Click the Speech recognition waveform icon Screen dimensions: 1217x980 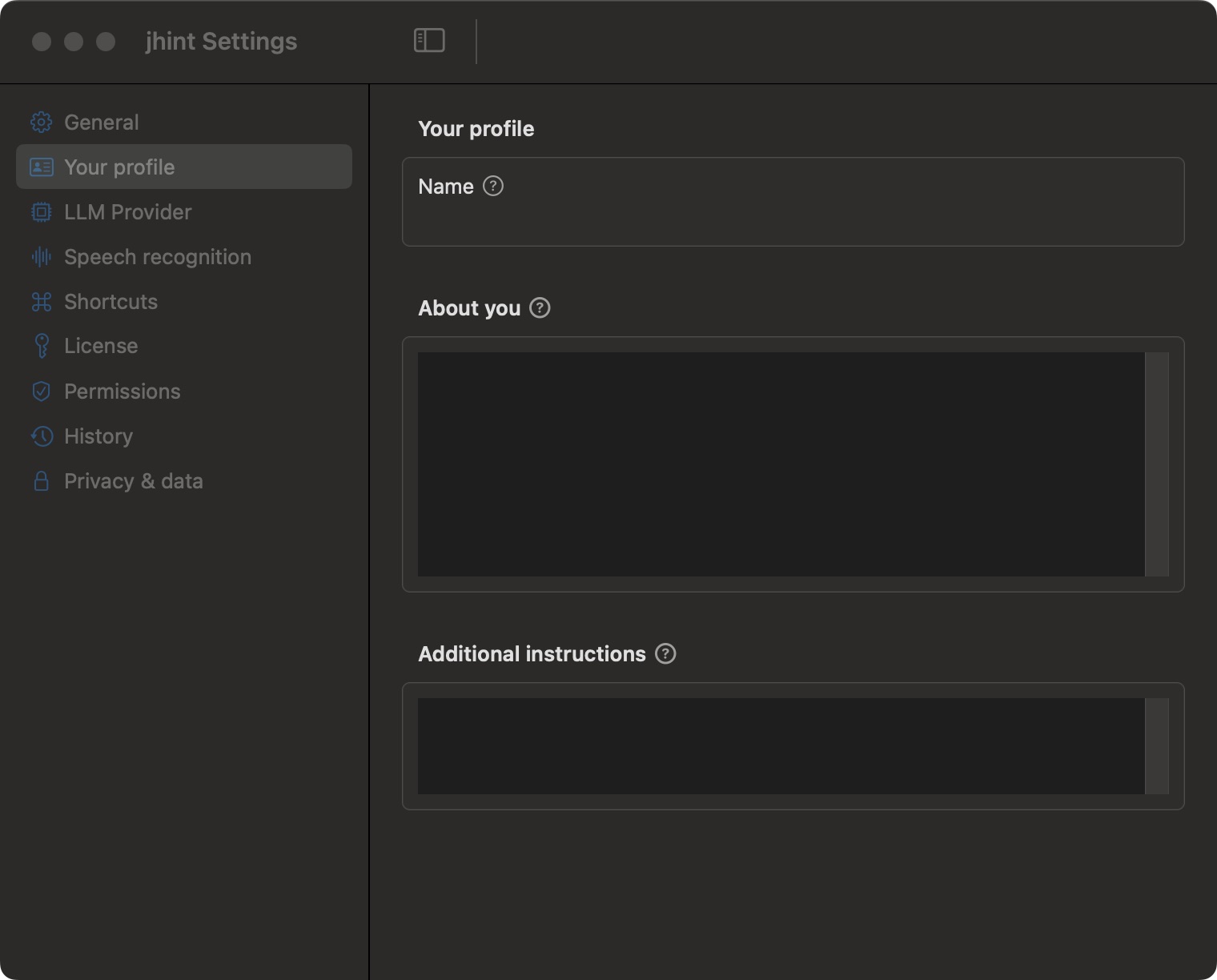(41, 257)
